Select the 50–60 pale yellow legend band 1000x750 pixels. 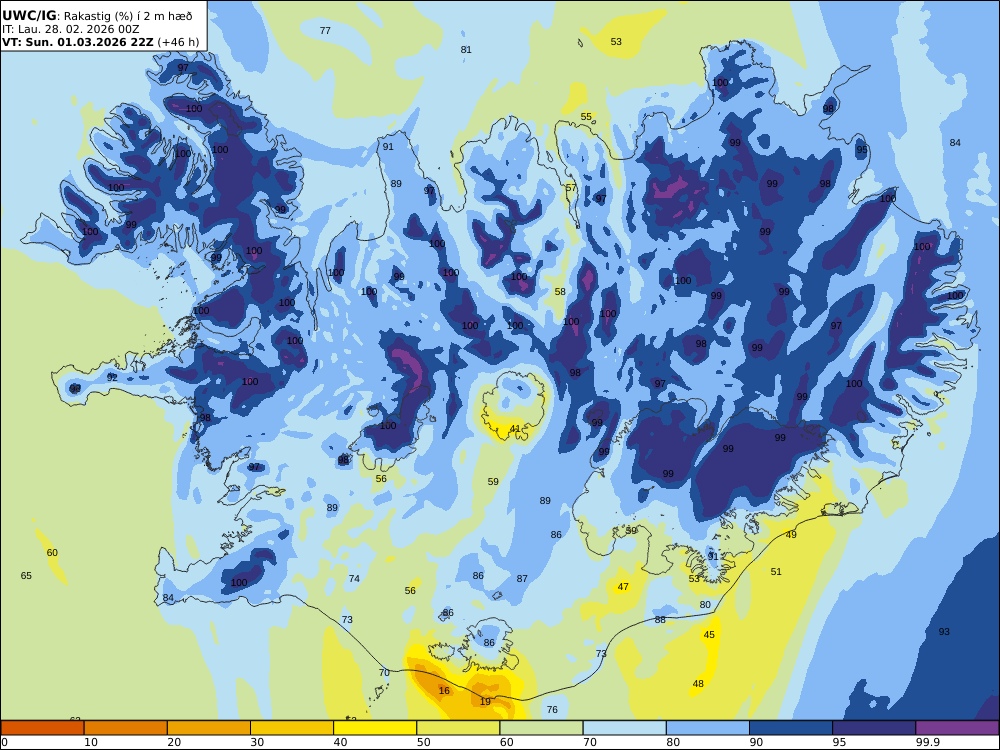click(458, 728)
